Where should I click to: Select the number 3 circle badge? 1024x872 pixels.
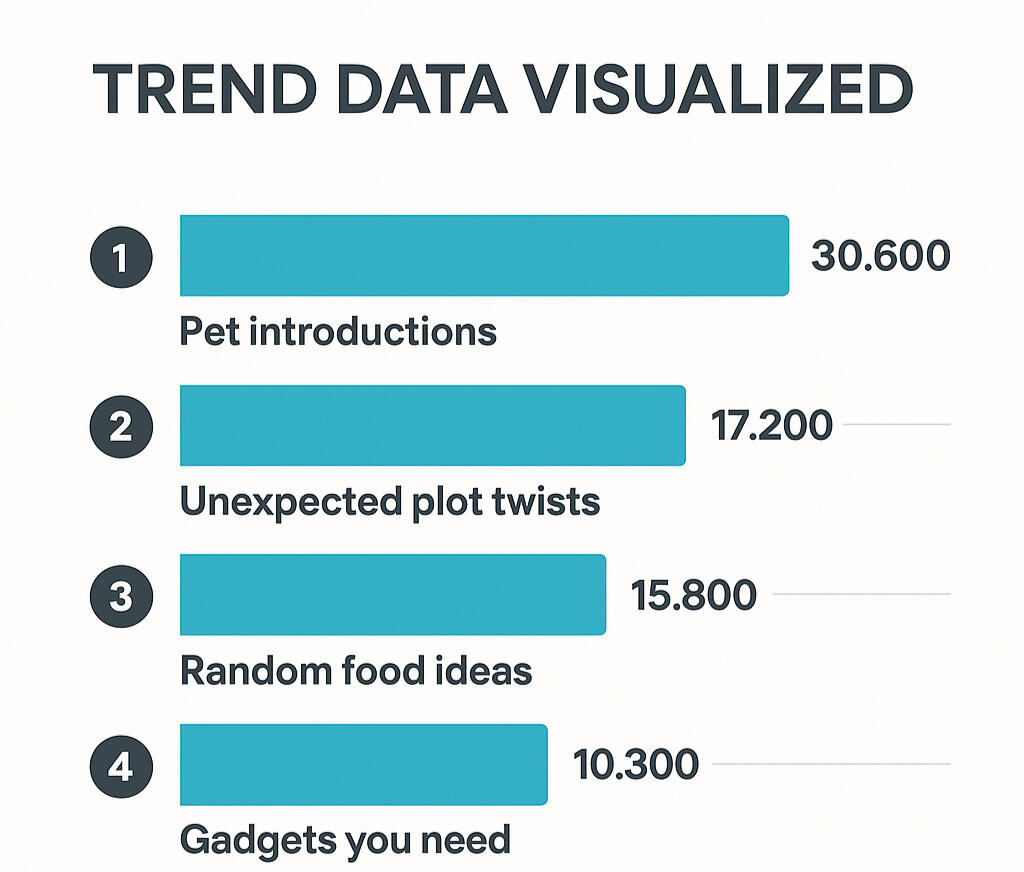pyautogui.click(x=121, y=597)
